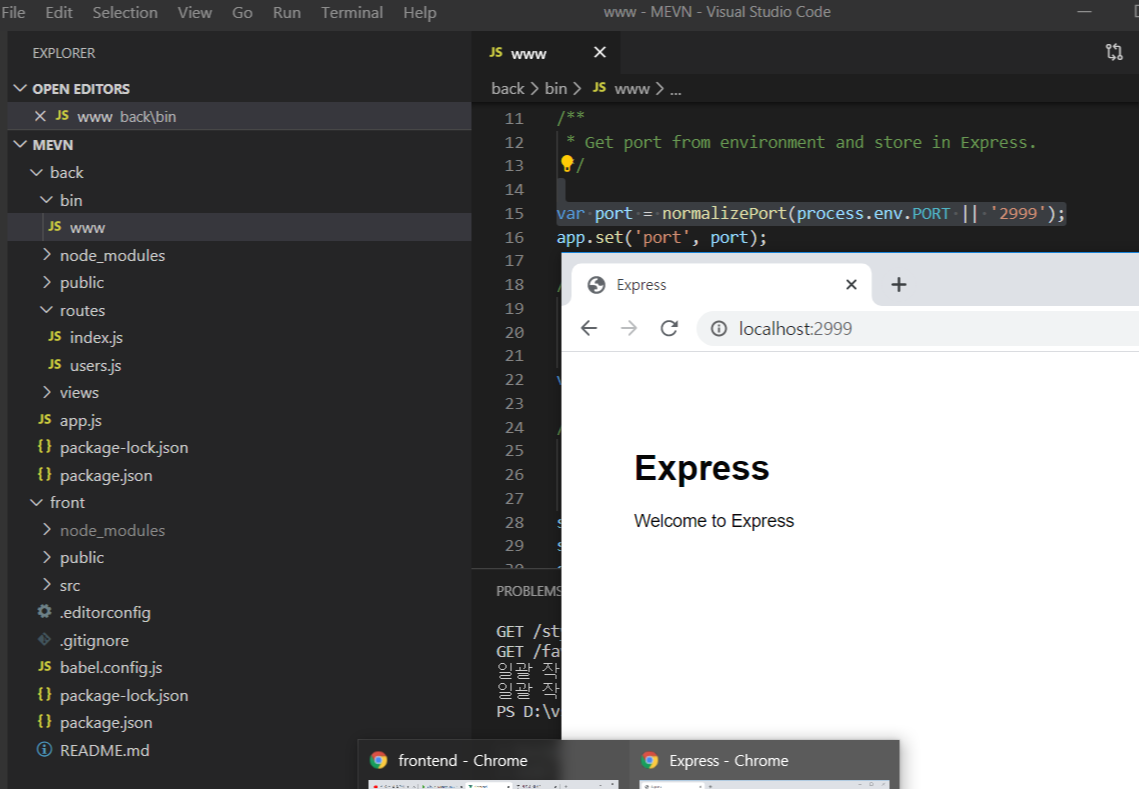Expand the public folder under front

click(x=239, y=557)
